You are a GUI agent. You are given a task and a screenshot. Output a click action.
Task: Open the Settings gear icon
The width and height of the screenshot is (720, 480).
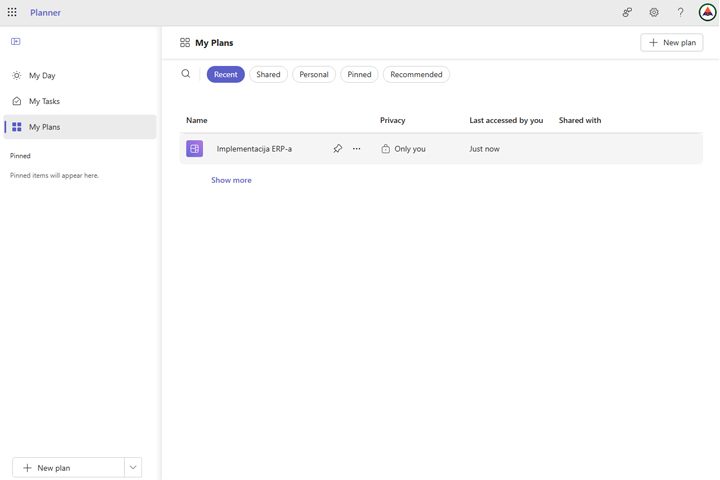(x=654, y=13)
